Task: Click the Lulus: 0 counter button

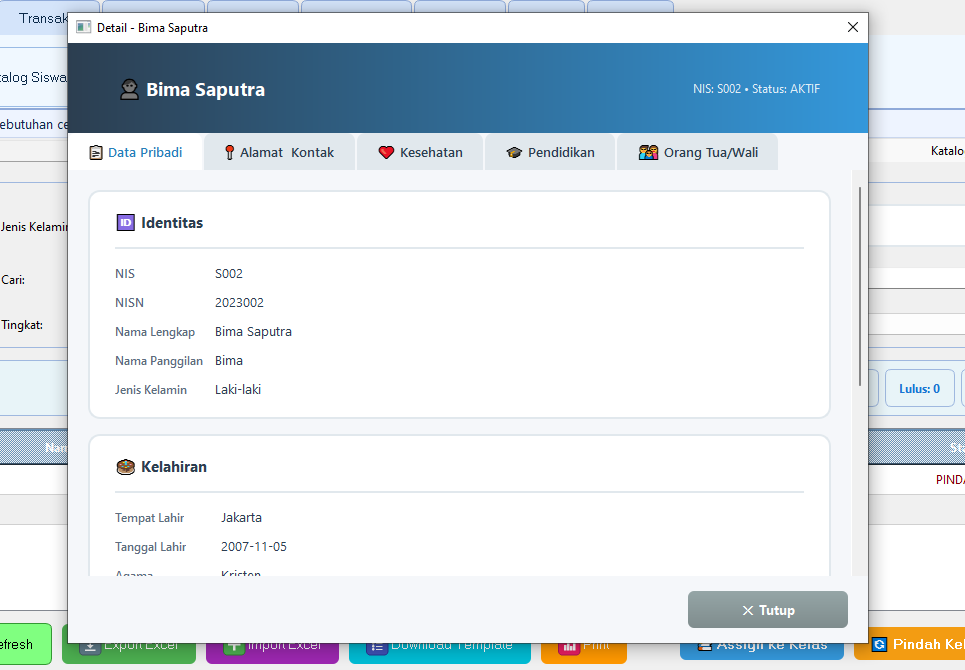Action: coord(919,389)
